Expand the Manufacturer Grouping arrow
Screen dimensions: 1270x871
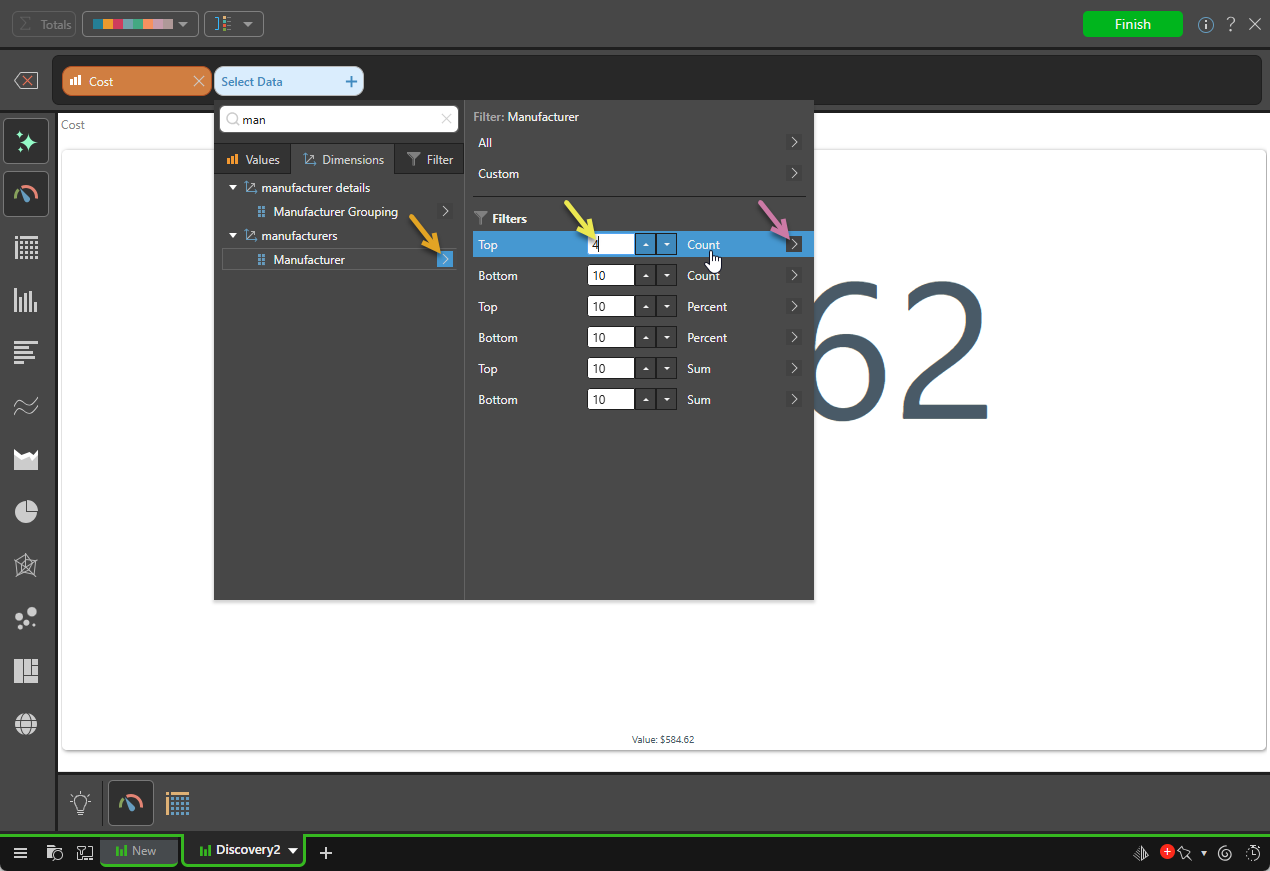pos(445,212)
